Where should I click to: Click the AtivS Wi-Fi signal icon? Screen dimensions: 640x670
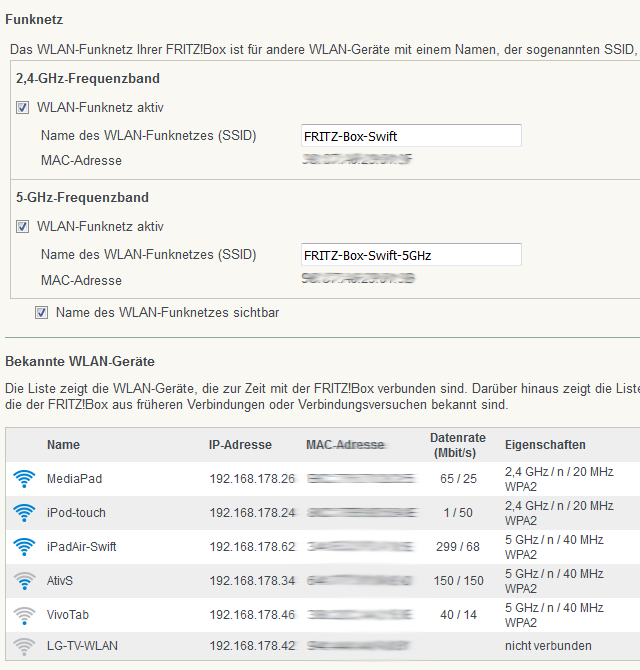coord(24,581)
